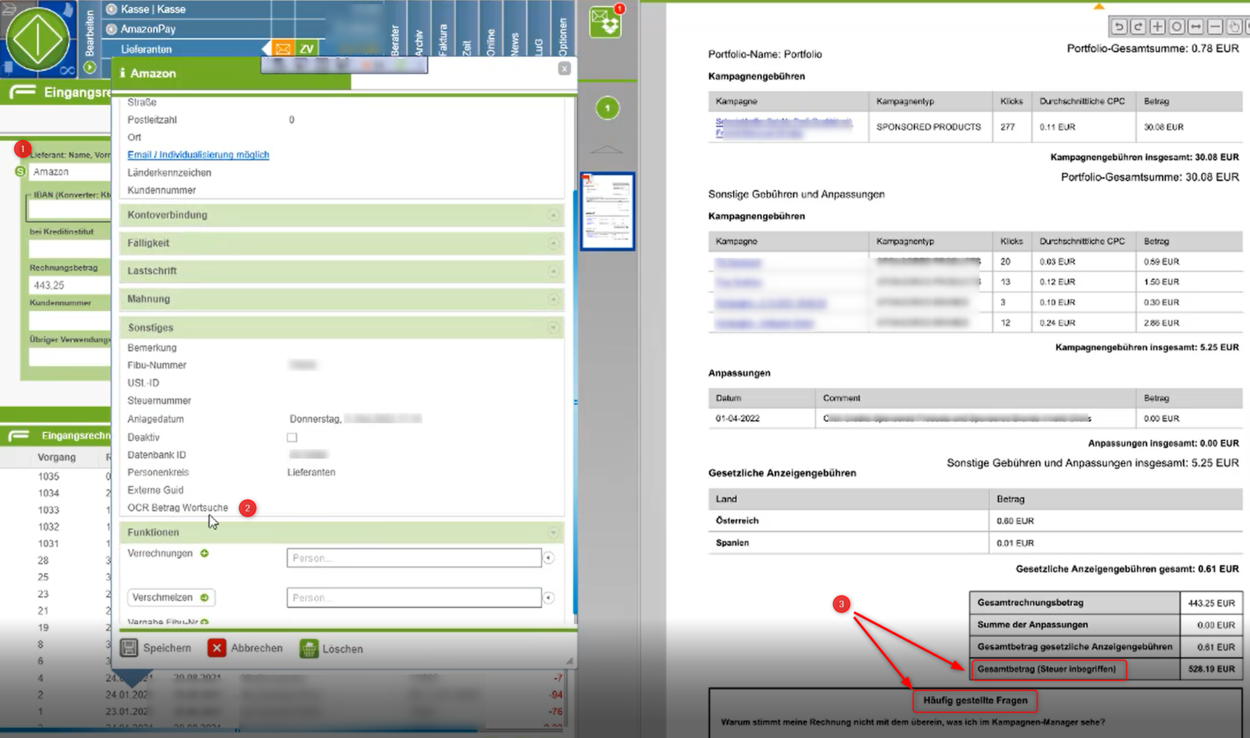The width and height of the screenshot is (1250, 738).
Task: Click the green ZV icon beside Lieferanten
Action: (307, 48)
